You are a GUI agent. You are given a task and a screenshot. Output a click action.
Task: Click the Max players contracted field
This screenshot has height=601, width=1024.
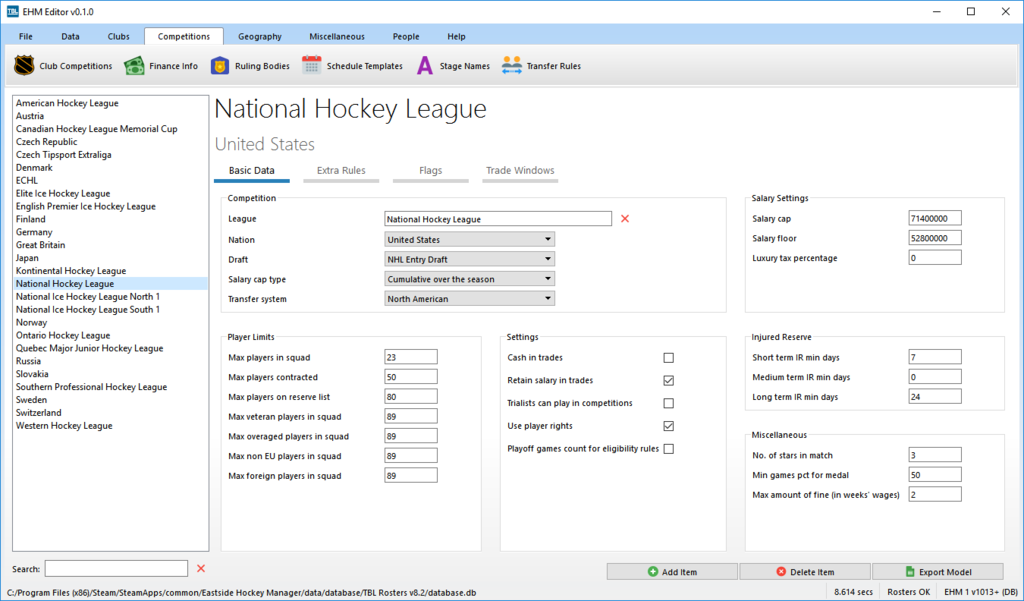(411, 376)
